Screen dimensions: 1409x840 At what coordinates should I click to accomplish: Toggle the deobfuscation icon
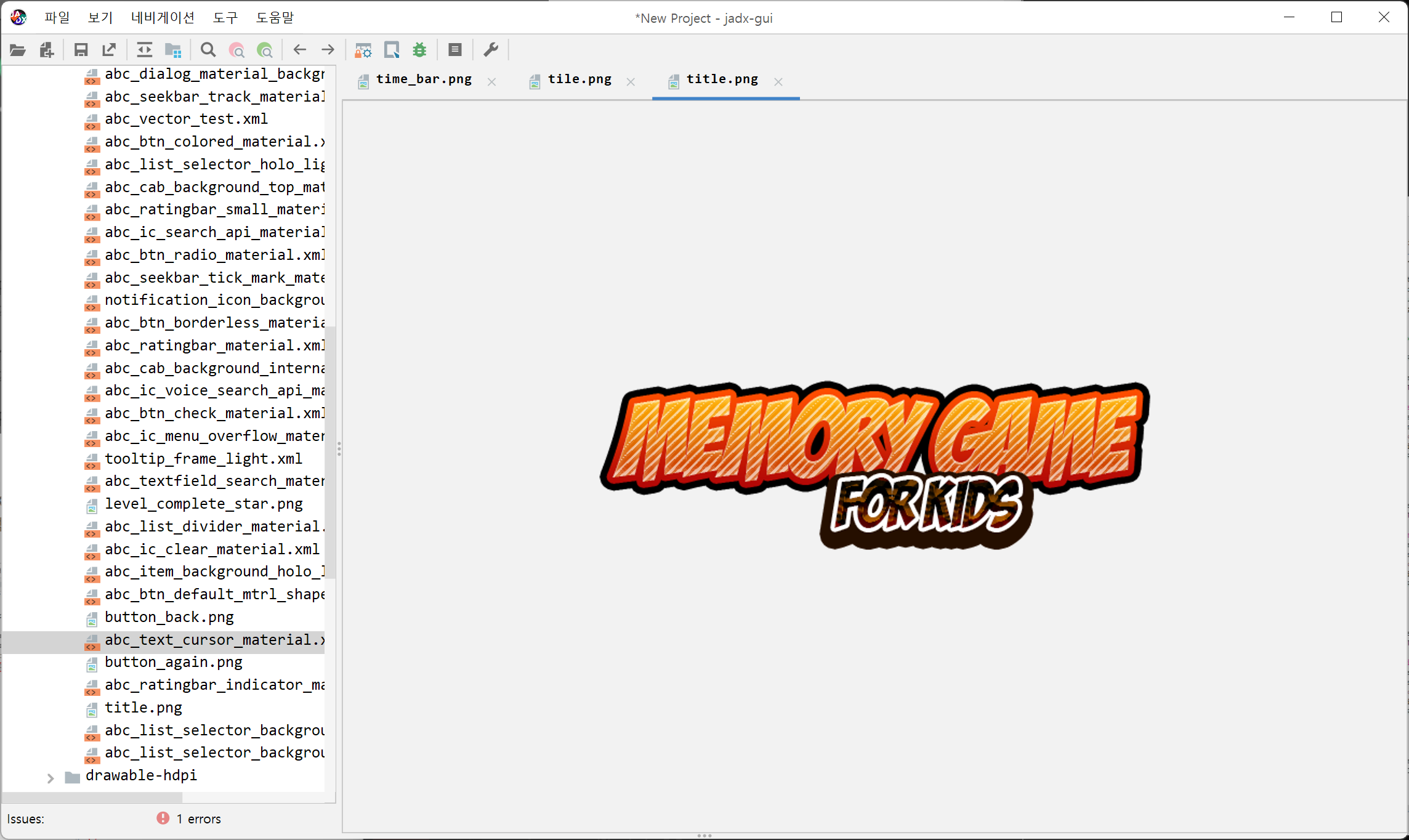click(x=363, y=50)
